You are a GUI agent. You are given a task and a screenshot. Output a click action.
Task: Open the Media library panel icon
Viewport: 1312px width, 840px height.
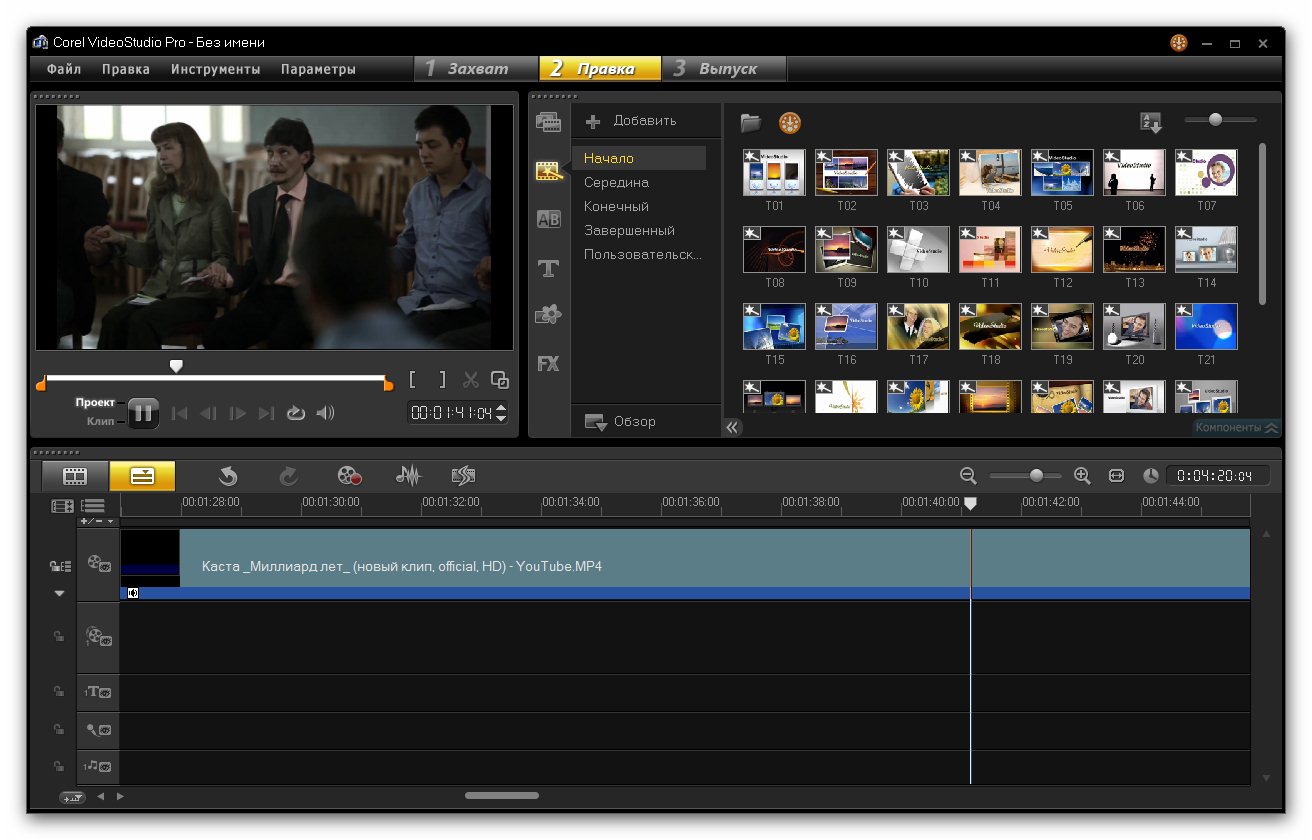(x=548, y=122)
